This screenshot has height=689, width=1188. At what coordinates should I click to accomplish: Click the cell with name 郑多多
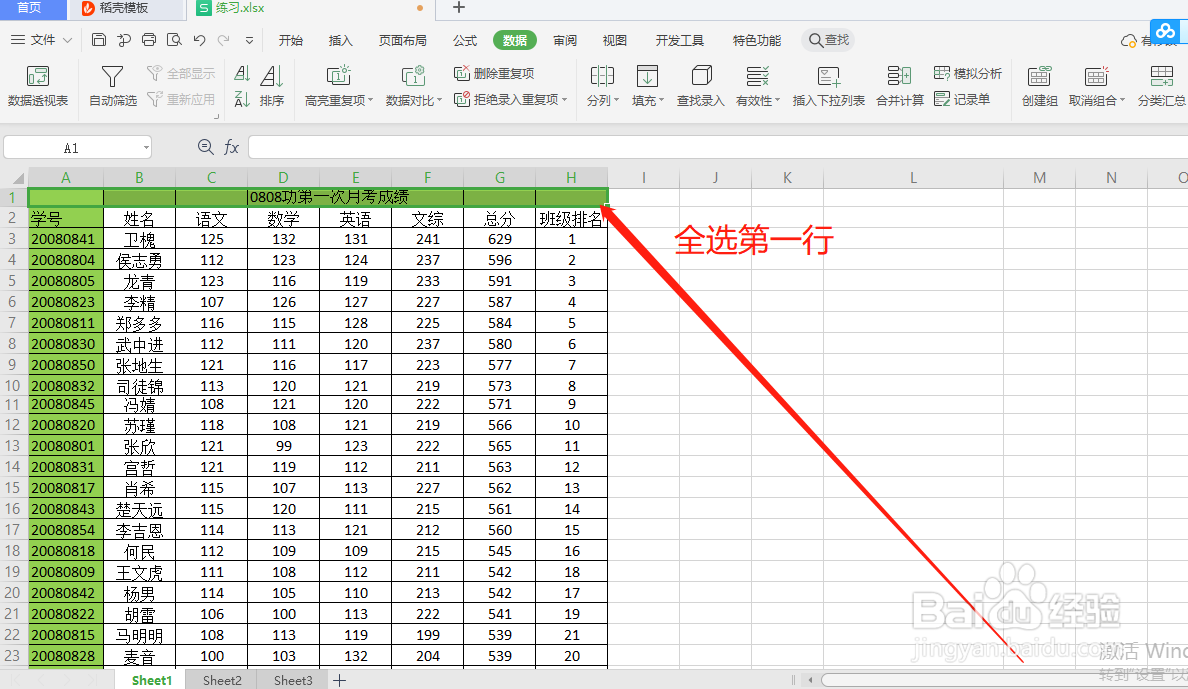click(139, 324)
